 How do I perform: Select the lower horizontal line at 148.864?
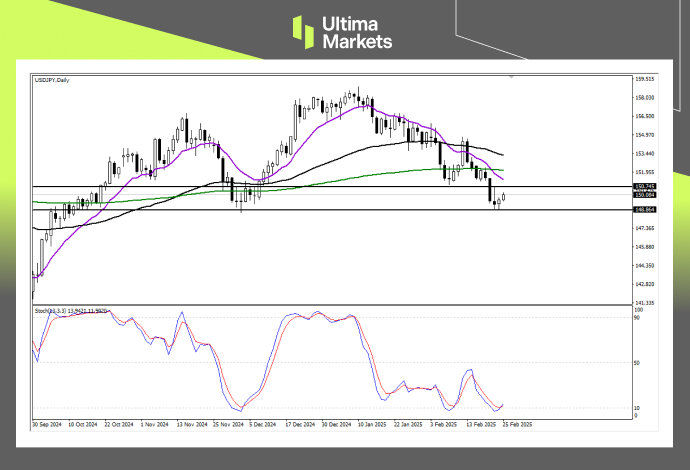pos(300,210)
